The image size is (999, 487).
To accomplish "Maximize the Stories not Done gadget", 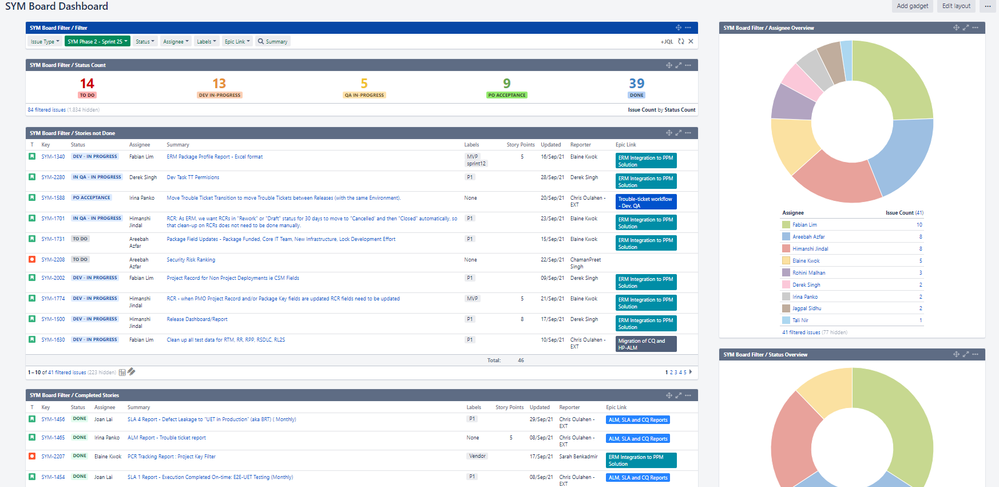I will click(x=679, y=133).
